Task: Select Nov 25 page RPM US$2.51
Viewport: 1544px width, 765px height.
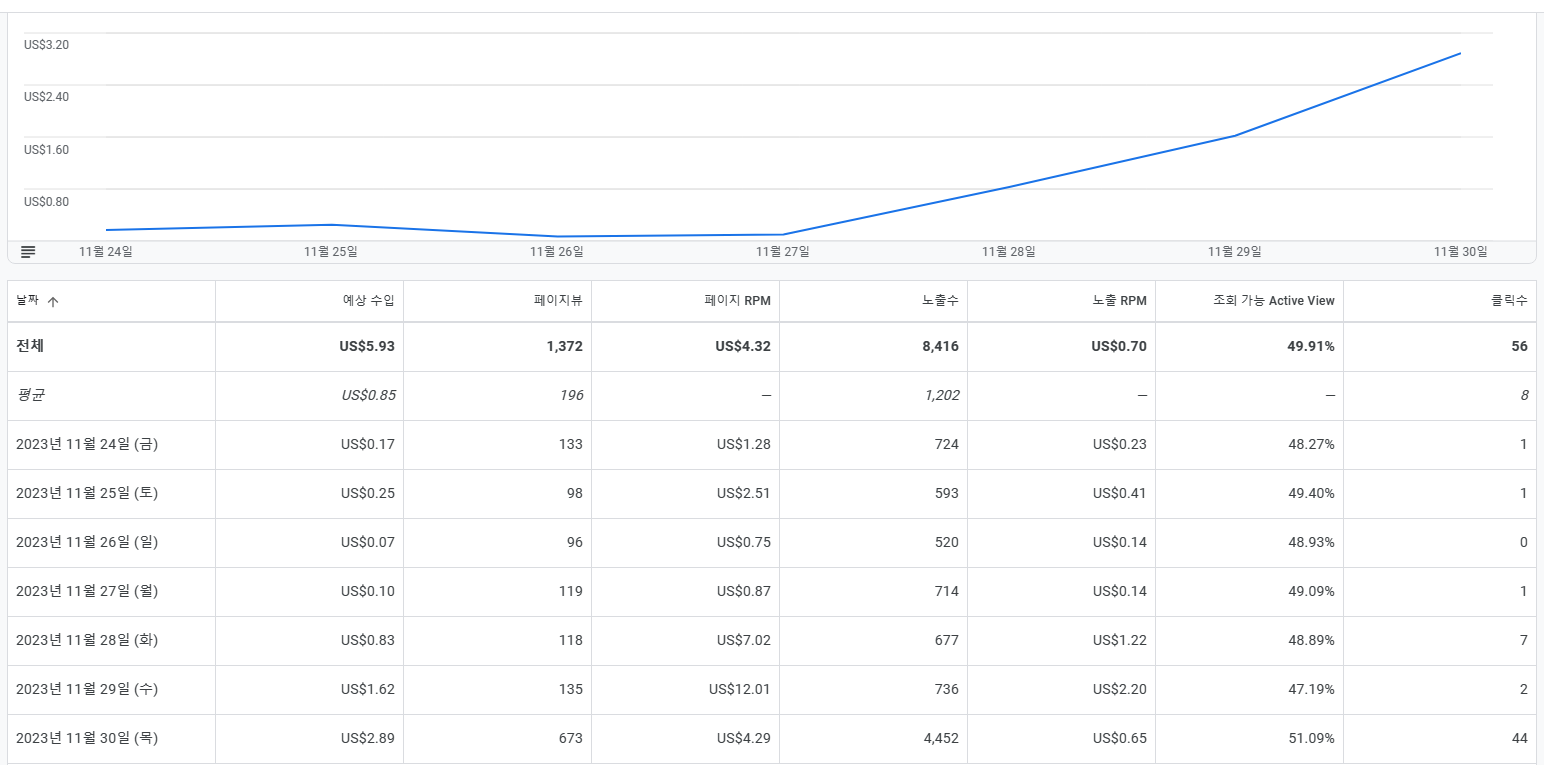Action: point(744,493)
